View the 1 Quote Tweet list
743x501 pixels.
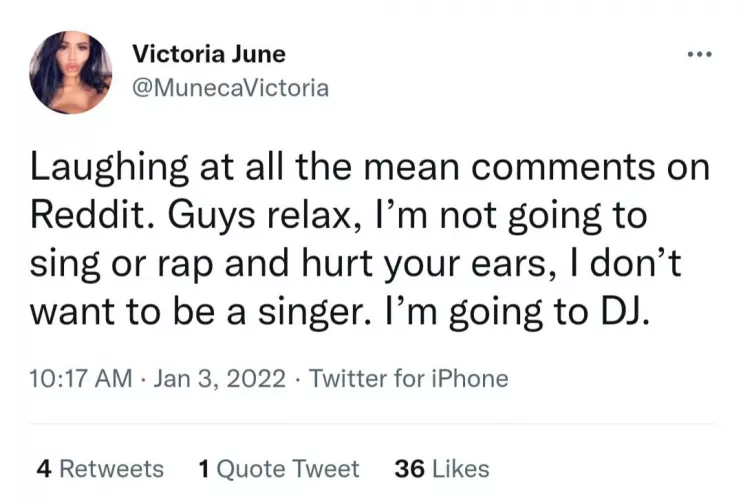pyautogui.click(x=279, y=468)
